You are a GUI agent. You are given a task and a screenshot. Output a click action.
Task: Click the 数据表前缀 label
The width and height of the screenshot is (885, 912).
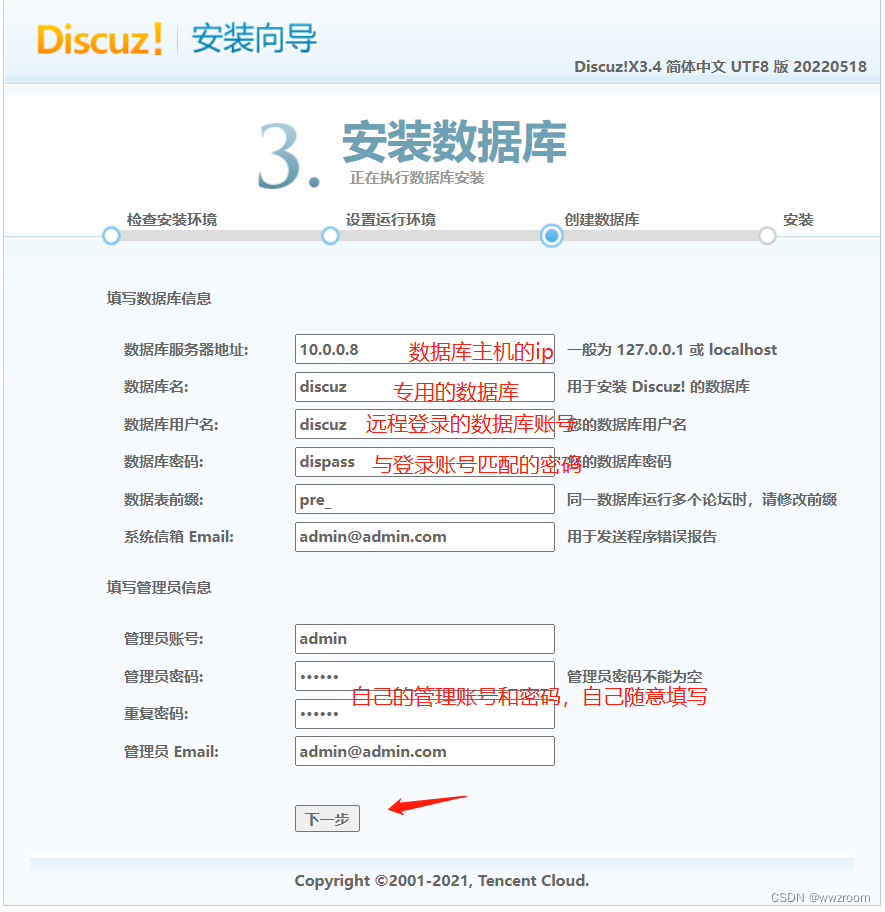pyautogui.click(x=163, y=500)
